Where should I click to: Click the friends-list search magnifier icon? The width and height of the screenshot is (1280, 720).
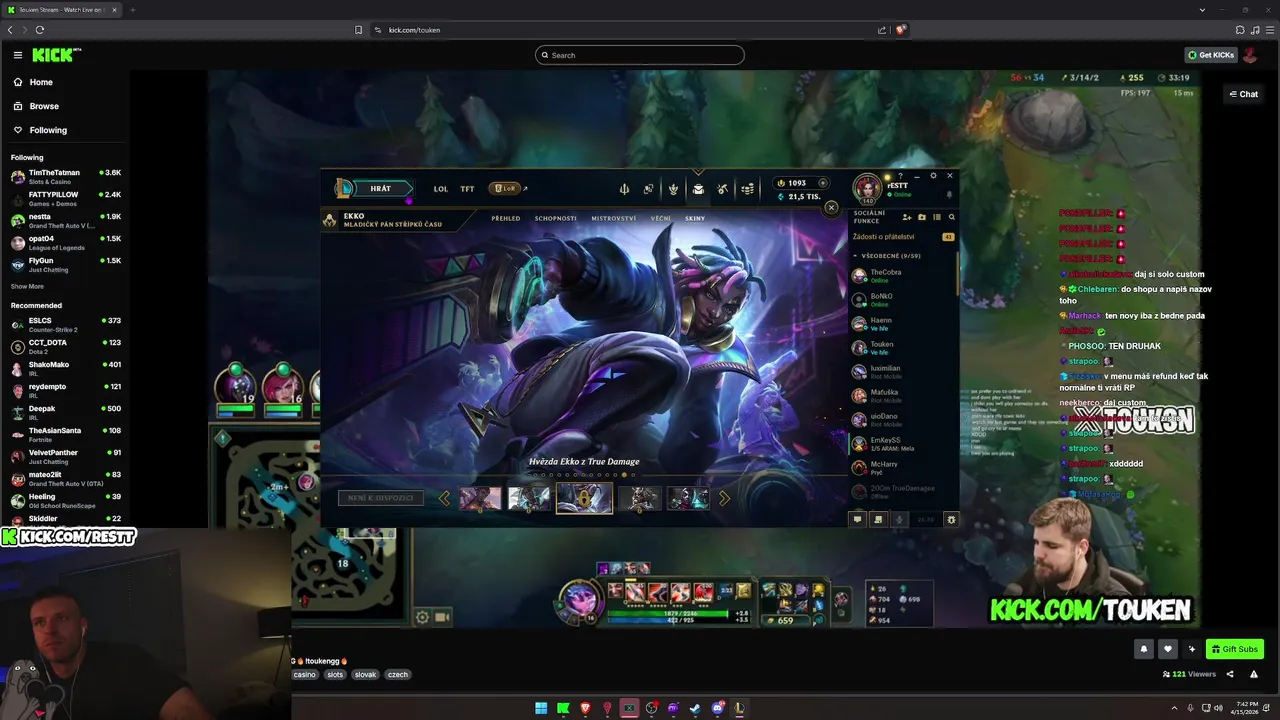951,217
